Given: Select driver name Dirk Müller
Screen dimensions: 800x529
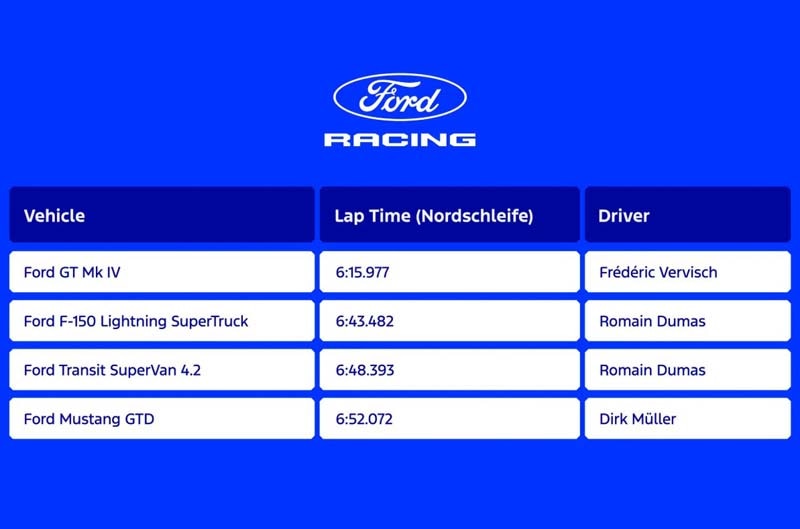Looking at the screenshot, I should 637,419.
